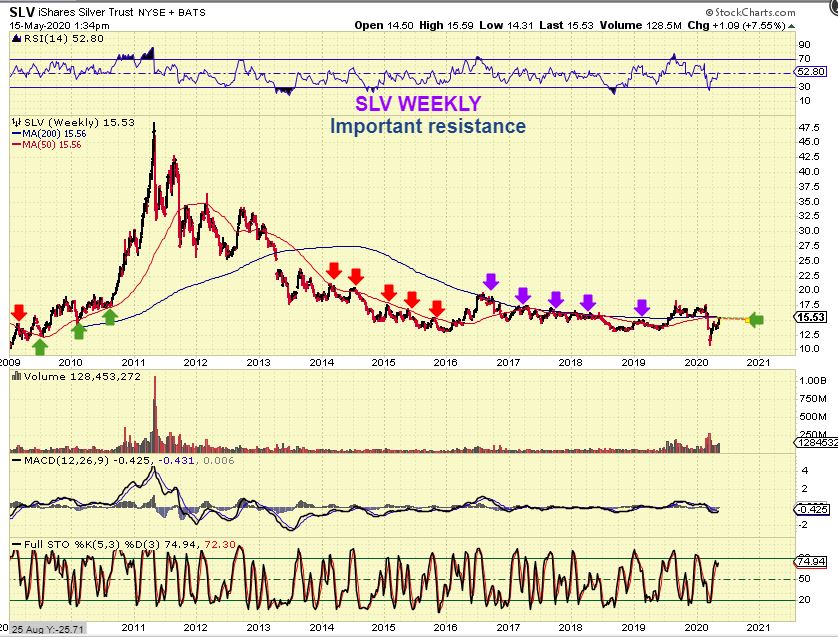The image size is (838, 637).
Task: Click the 52.80 RSI value tag on the axis
Action: pos(811,72)
